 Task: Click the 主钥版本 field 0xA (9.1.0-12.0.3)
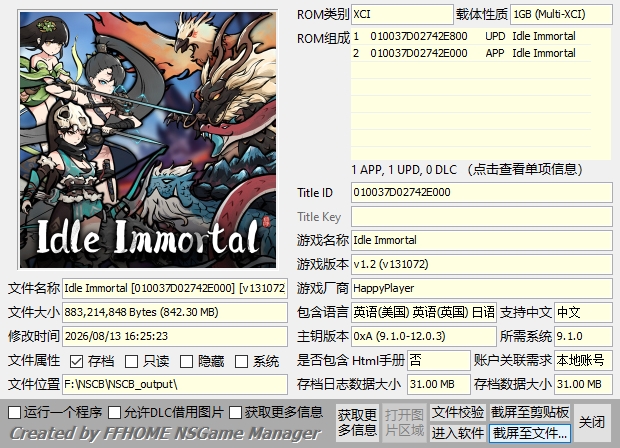point(423,336)
